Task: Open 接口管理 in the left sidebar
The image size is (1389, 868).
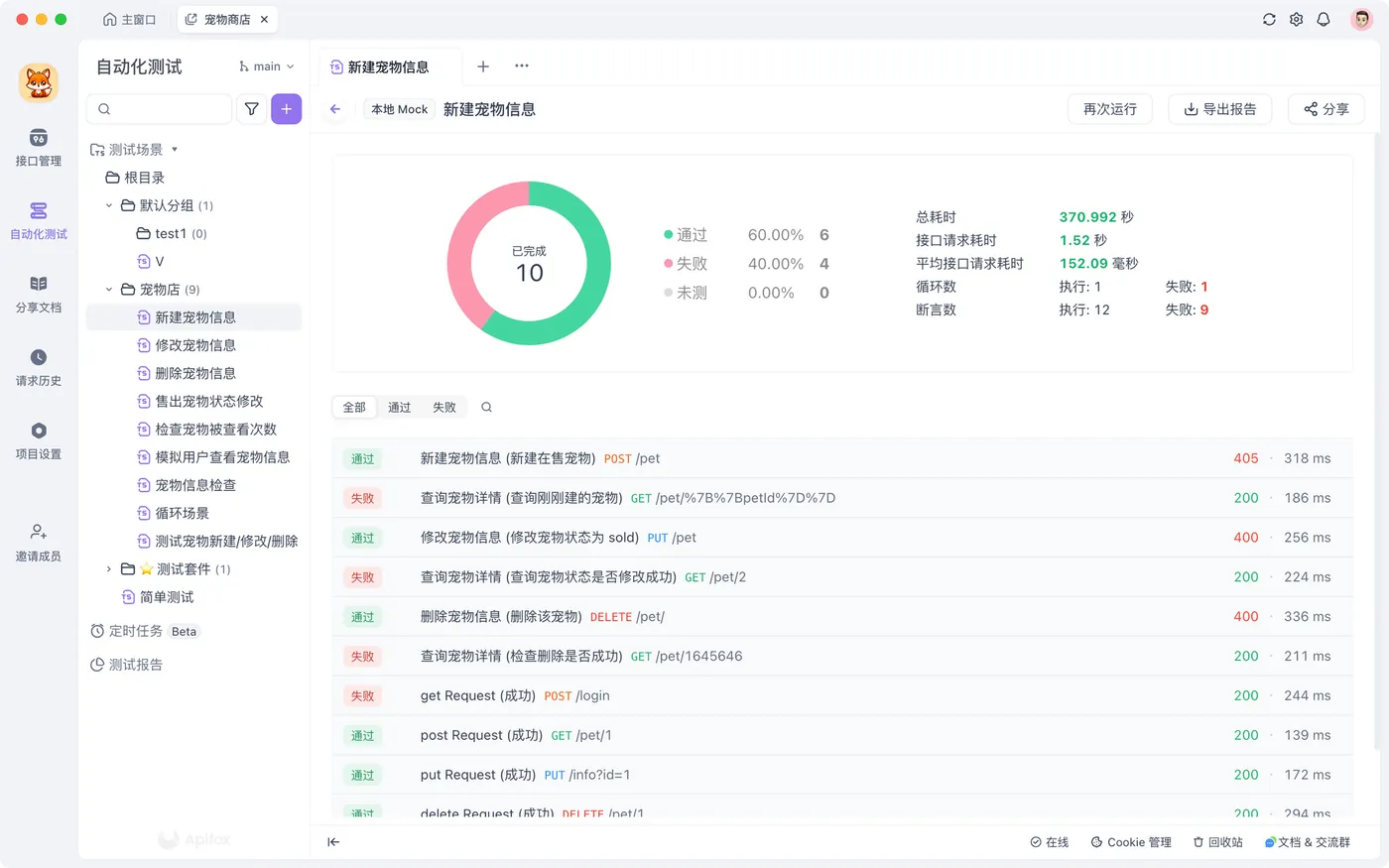Action: click(39, 147)
